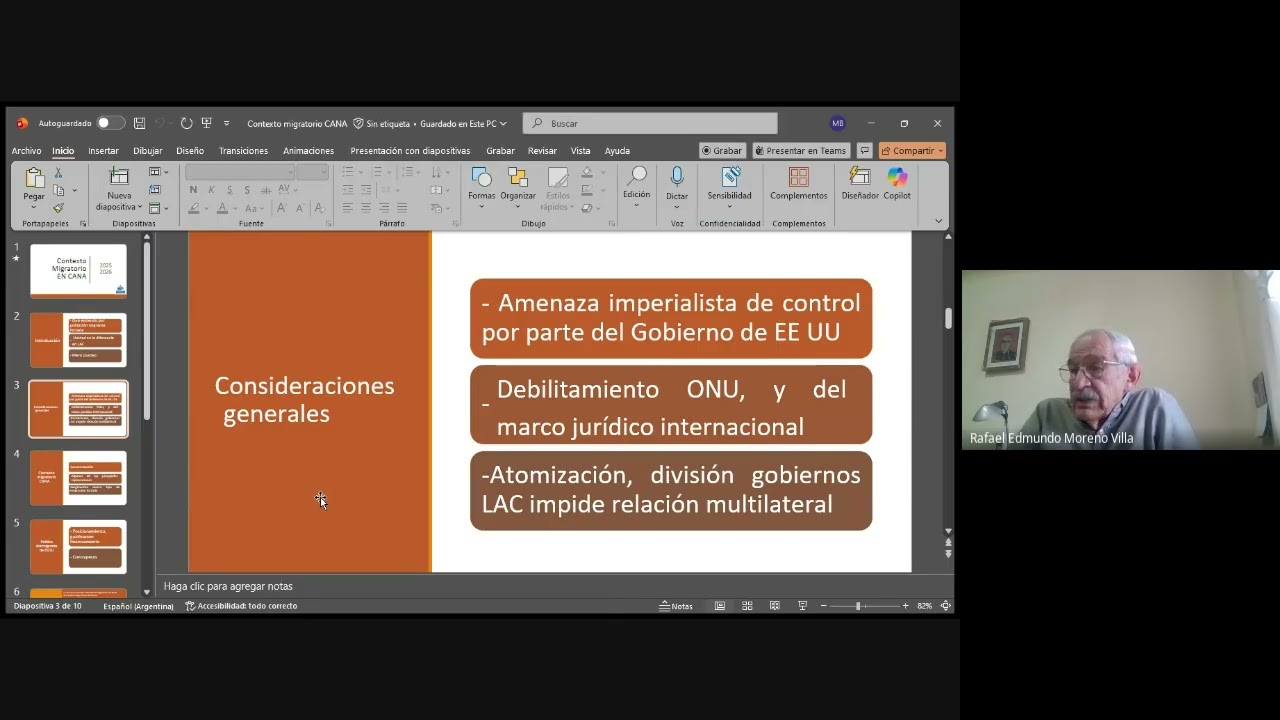Click the Buscar search field
The height and width of the screenshot is (720, 1280).
650,123
